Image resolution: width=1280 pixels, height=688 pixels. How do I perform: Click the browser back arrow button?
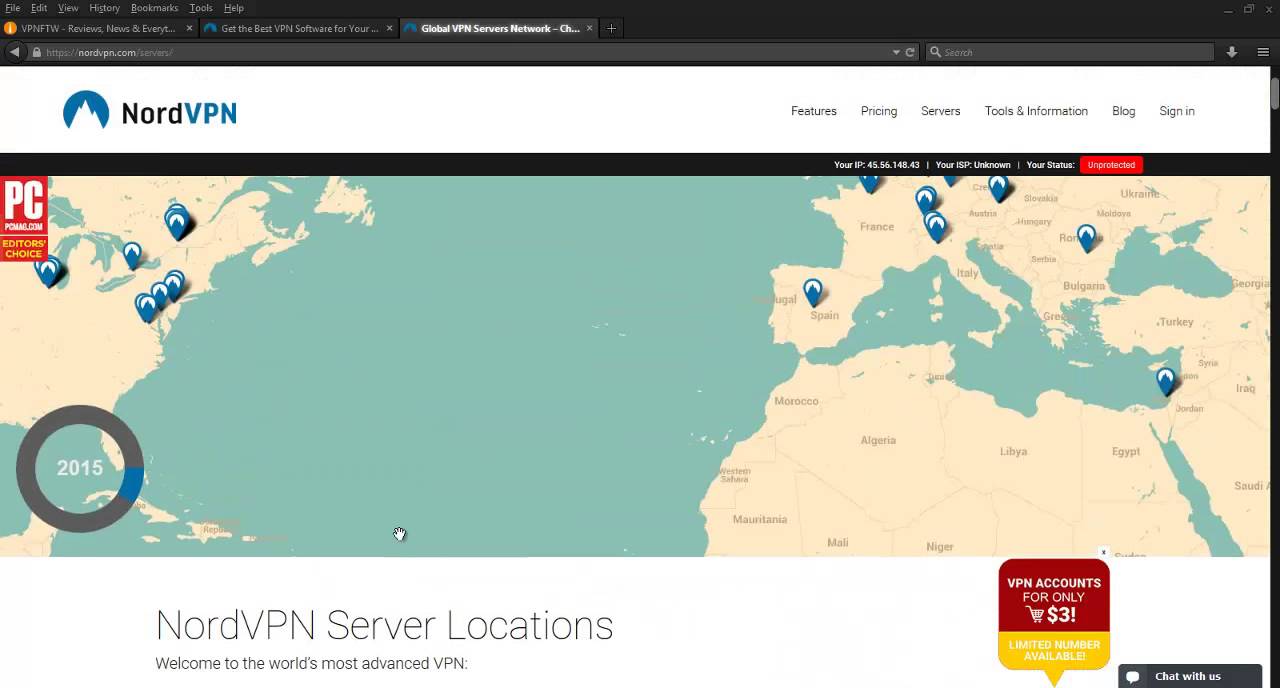tap(14, 52)
